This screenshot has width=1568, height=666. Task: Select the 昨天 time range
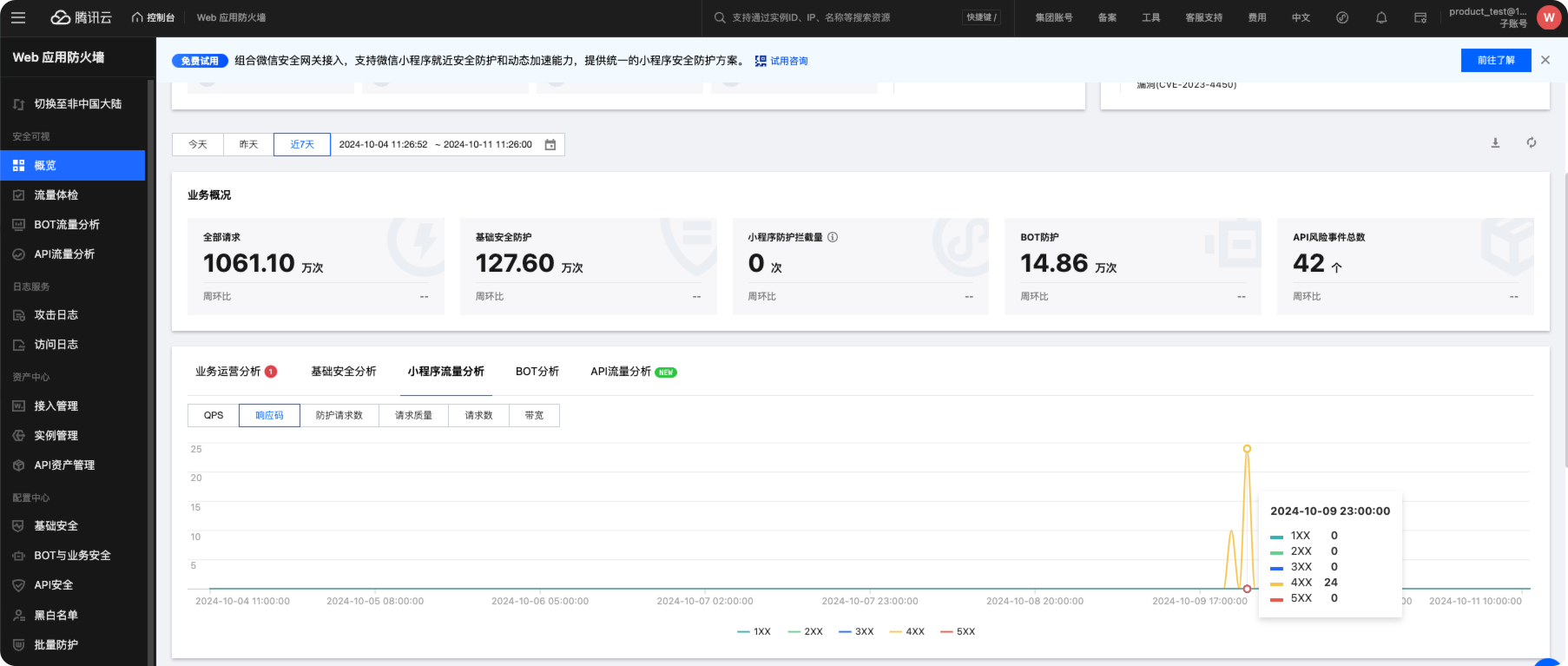[x=249, y=144]
